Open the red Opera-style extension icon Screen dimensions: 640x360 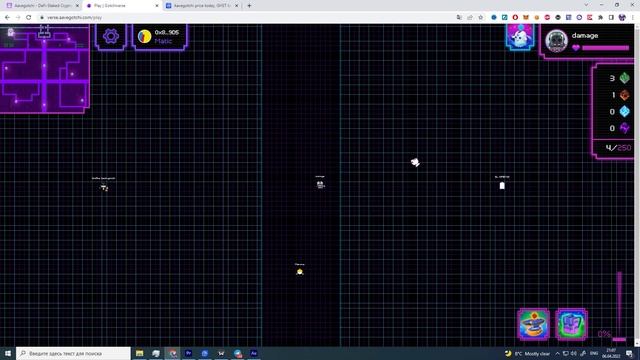pyautogui.click(x=515, y=17)
